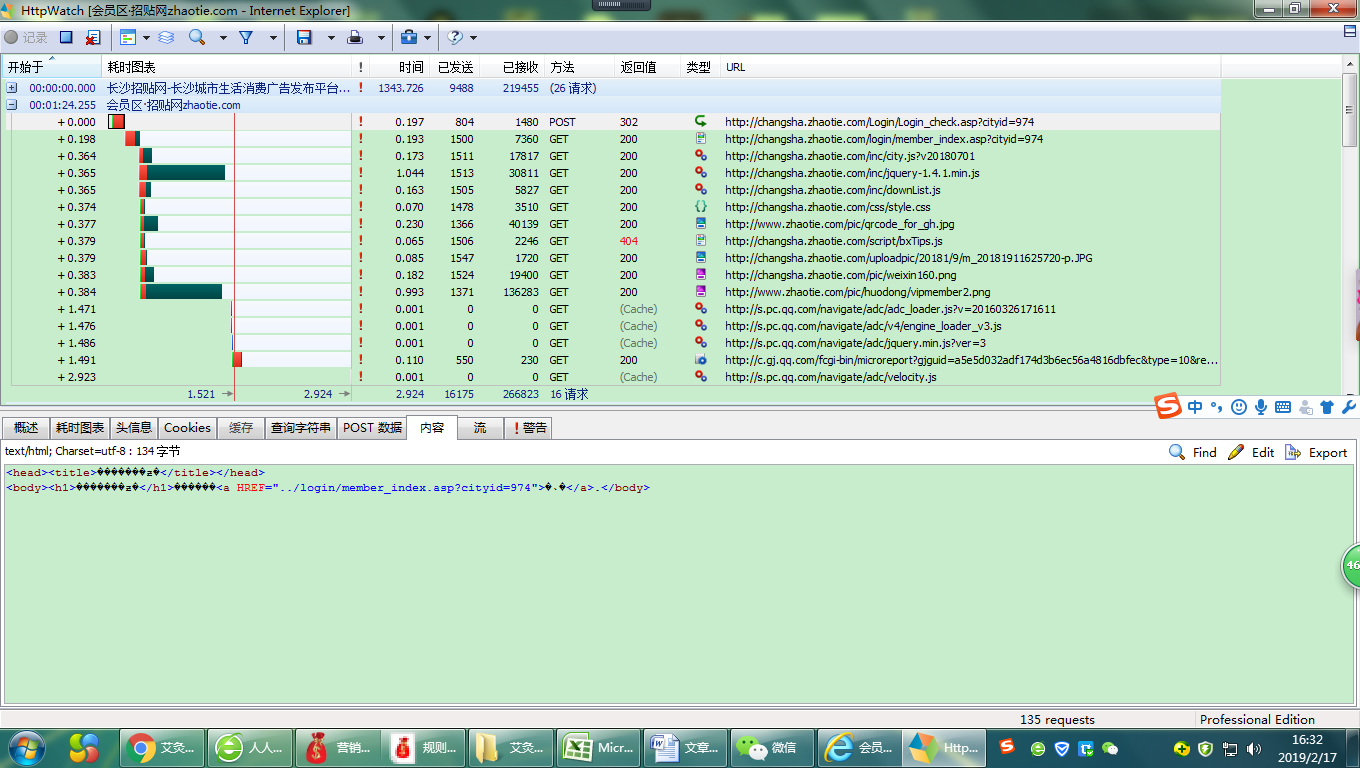Click the Edit button in content panel
1360x768 pixels.
[1251, 453]
